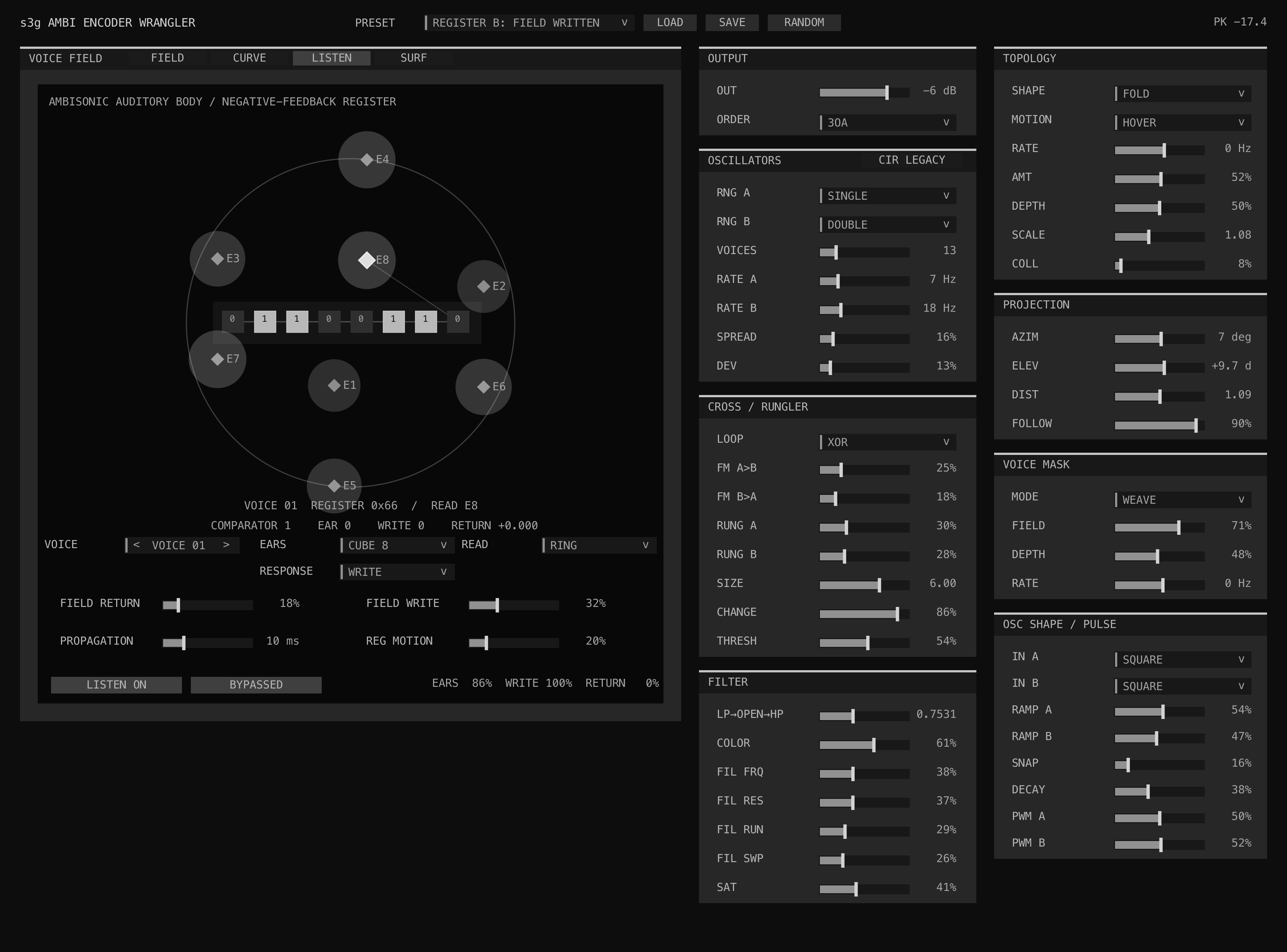Click the CIR LEGACY oscillator mode
1287x952 pixels.
[x=911, y=160]
